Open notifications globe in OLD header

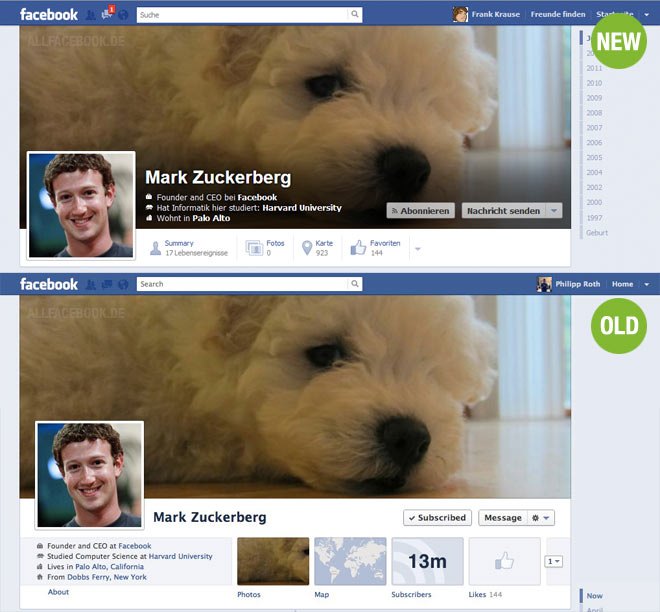[x=123, y=285]
